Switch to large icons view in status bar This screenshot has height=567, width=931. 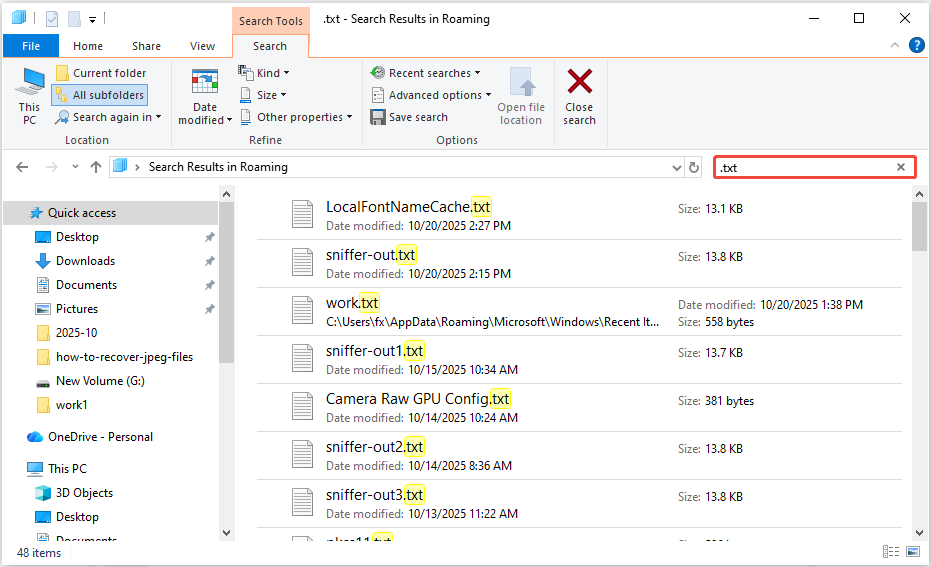(912, 552)
